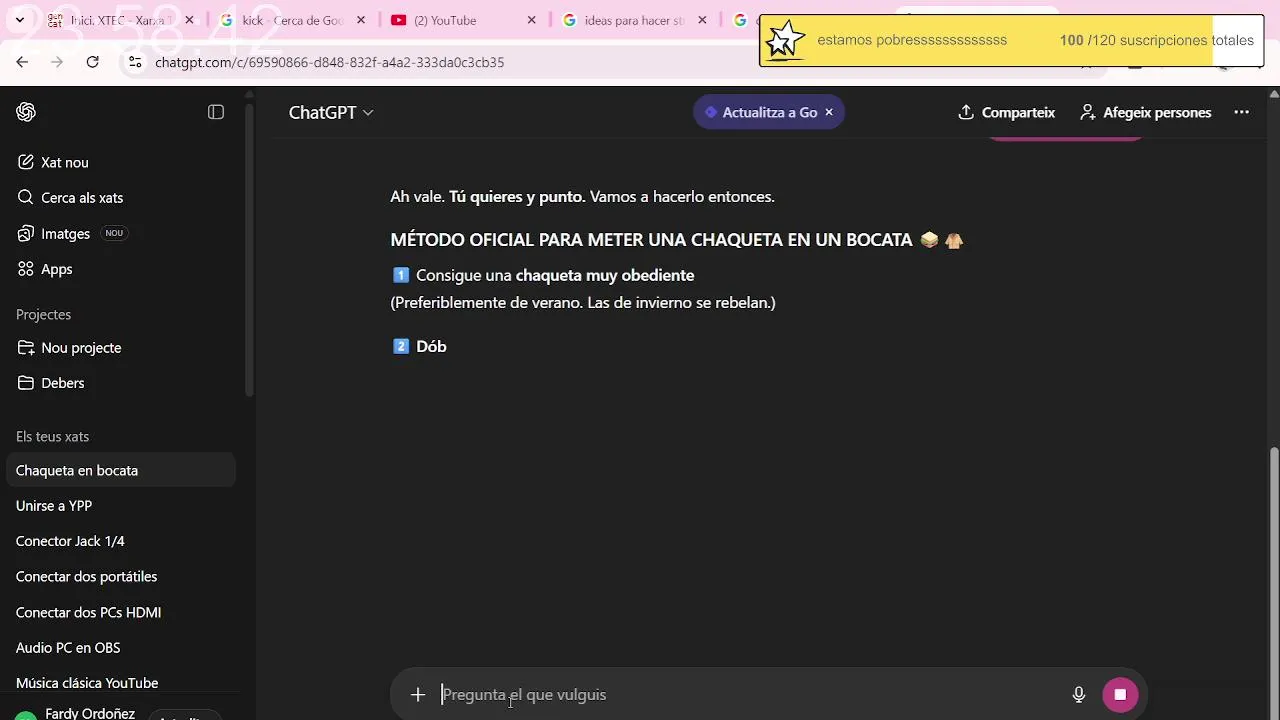Open the three-dot more options menu
This screenshot has height=720, width=1280.
(1242, 112)
